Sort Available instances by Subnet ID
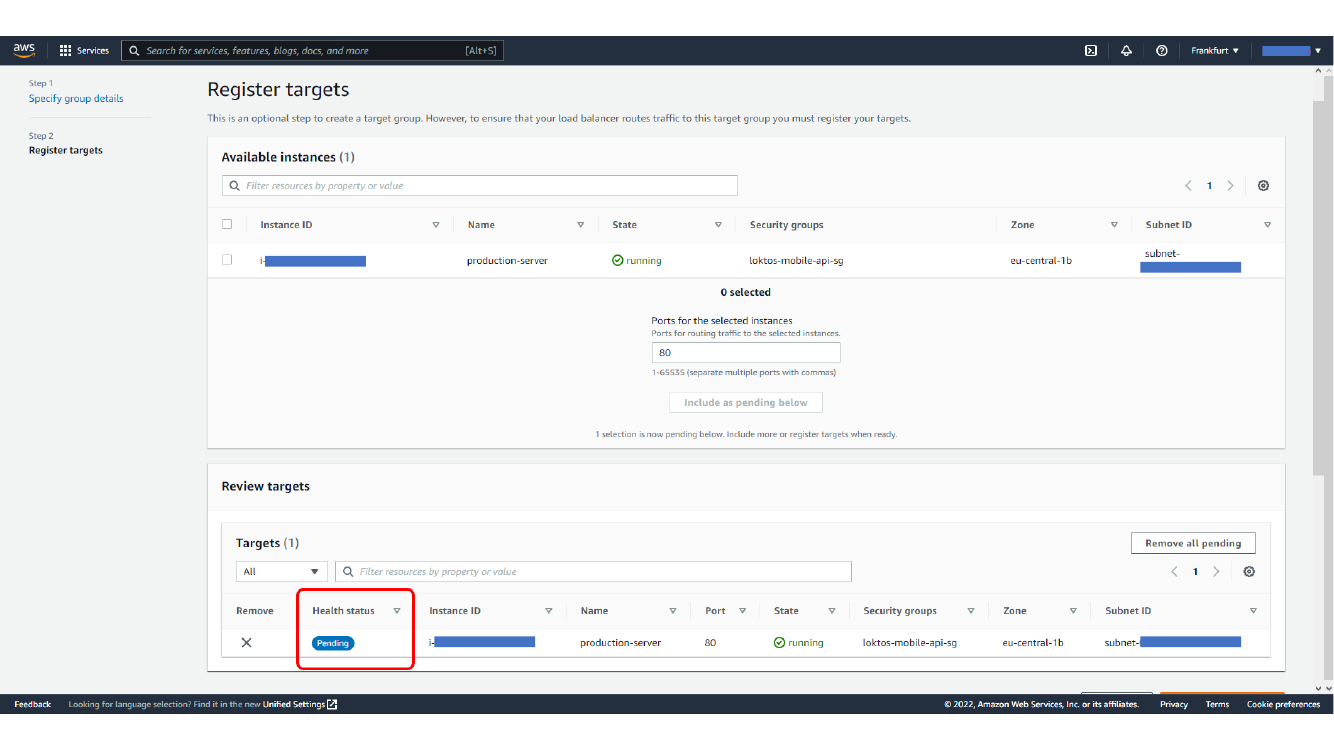The height and width of the screenshot is (750, 1334). [1268, 225]
